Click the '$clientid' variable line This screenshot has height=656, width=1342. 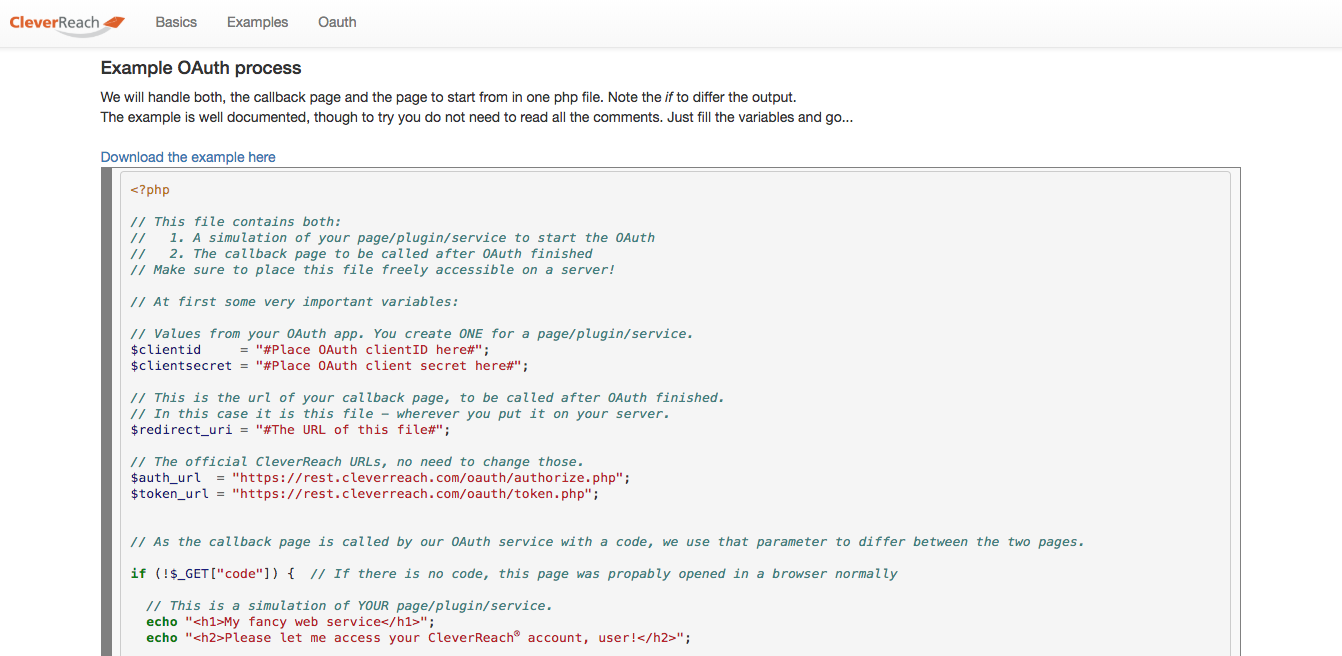(x=310, y=349)
